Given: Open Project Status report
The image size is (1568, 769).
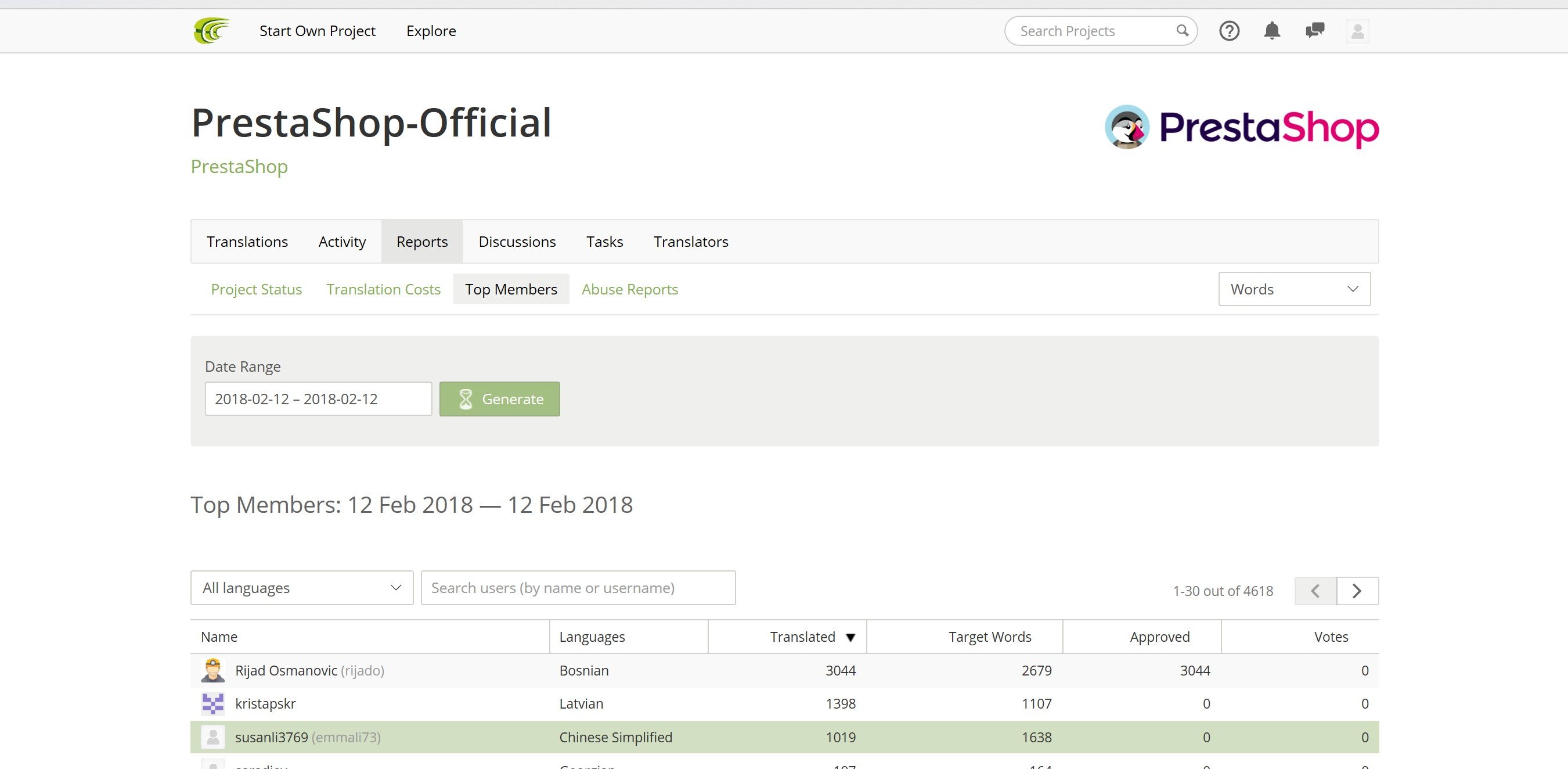Looking at the screenshot, I should coord(256,289).
